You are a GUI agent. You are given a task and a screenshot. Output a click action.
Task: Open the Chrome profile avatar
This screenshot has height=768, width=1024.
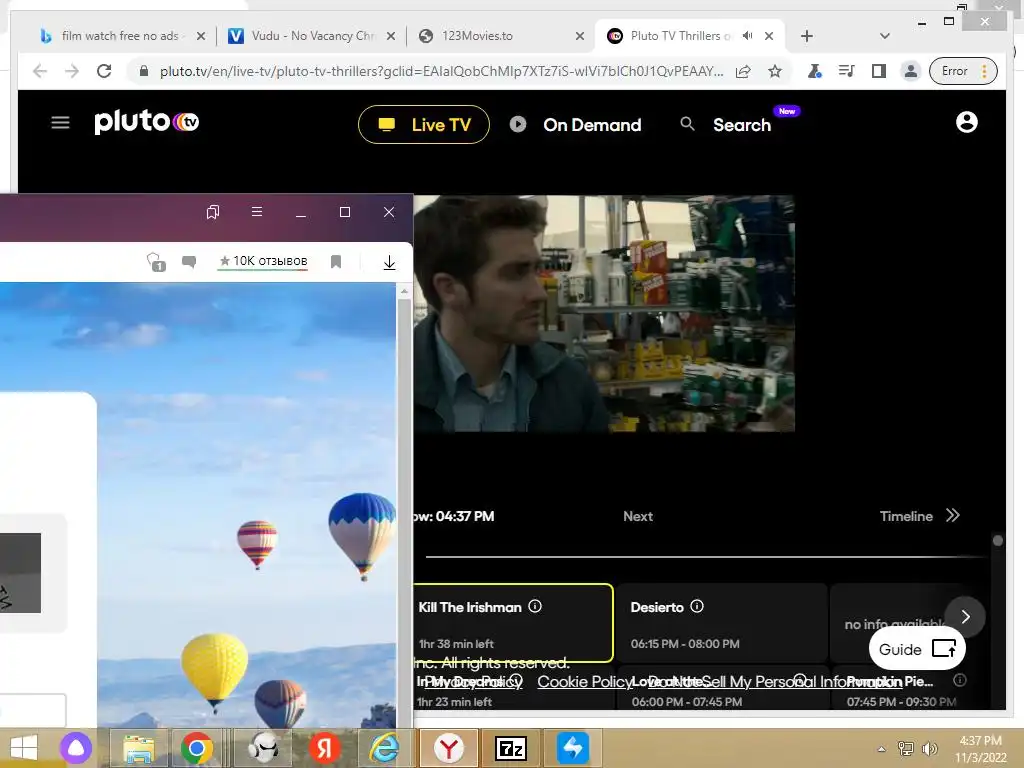(910, 71)
